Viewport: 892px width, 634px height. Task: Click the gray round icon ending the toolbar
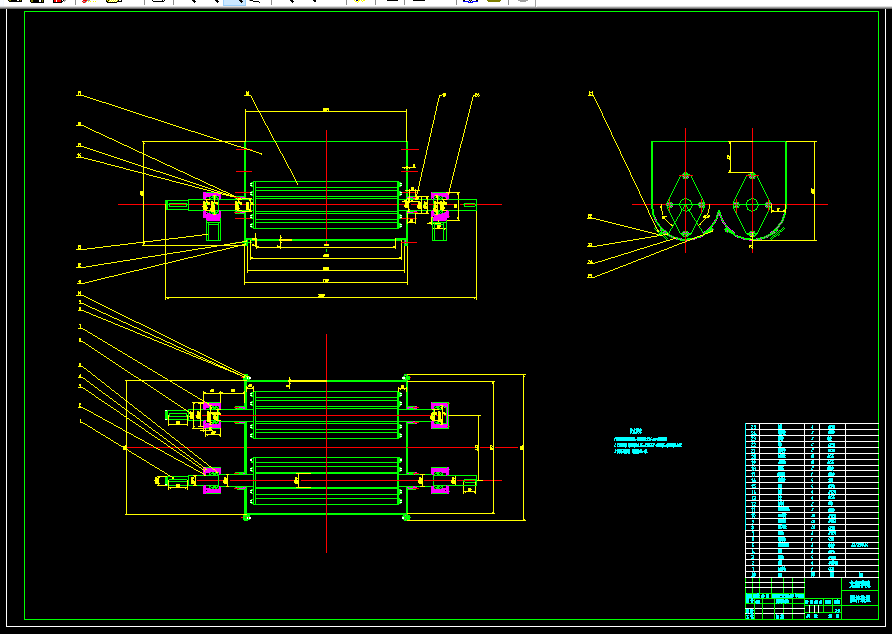click(523, 2)
